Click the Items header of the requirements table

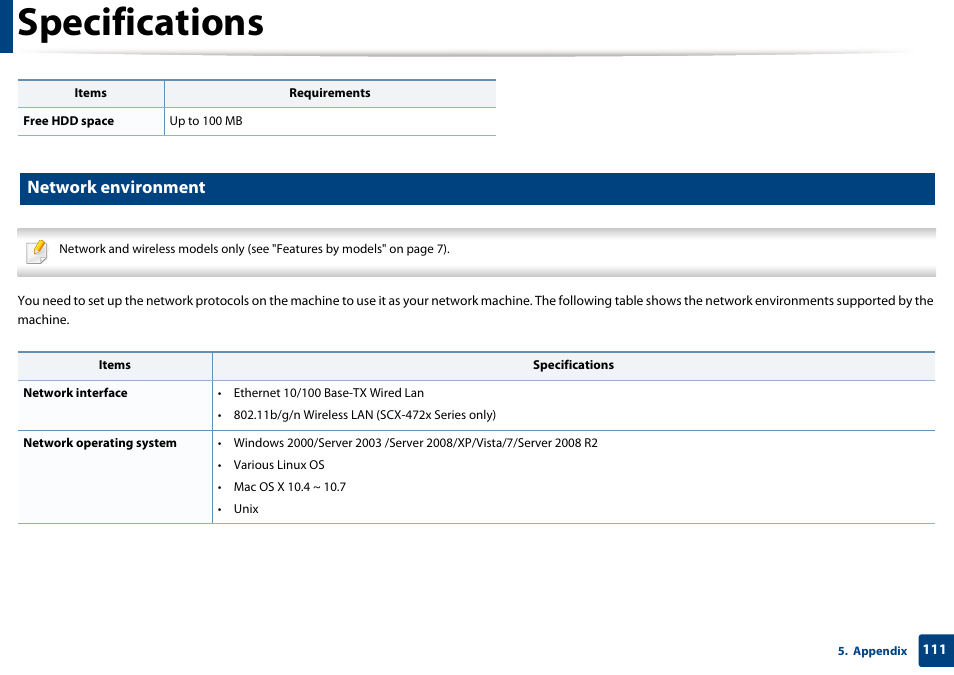(x=91, y=93)
